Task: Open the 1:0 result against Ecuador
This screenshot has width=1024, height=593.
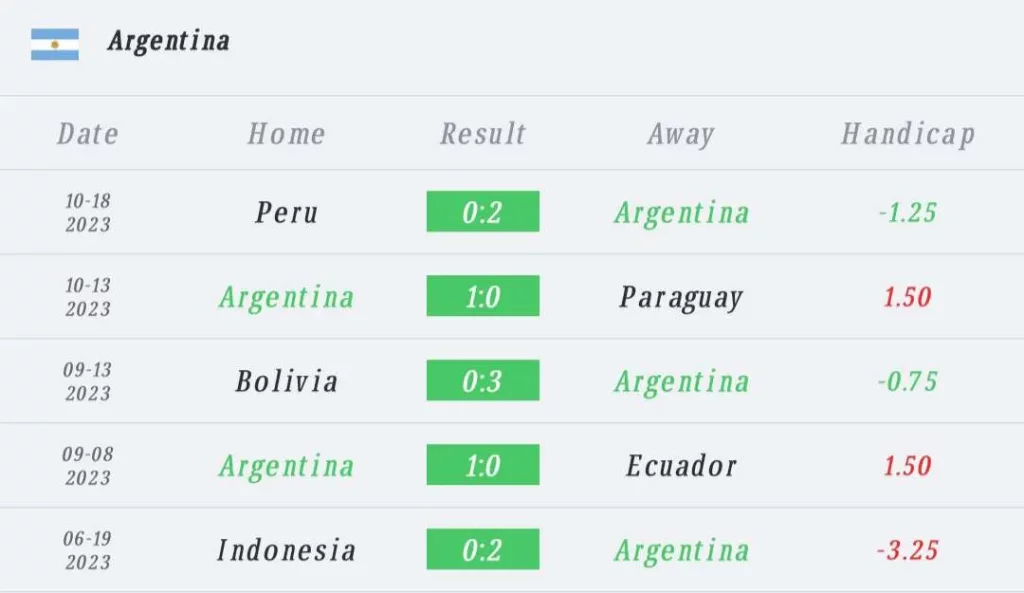Action: (483, 465)
